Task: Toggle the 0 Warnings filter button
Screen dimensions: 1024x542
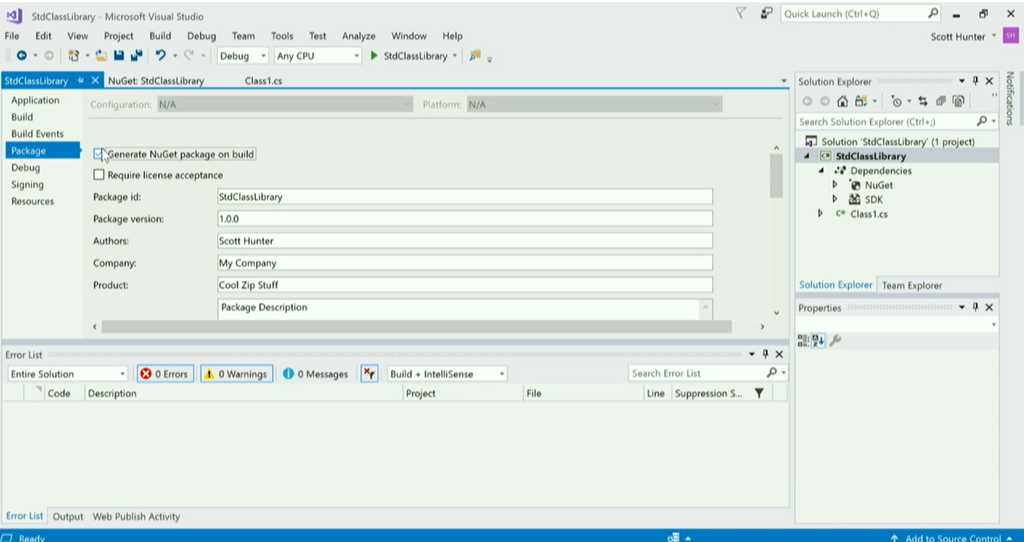Action: [236, 374]
